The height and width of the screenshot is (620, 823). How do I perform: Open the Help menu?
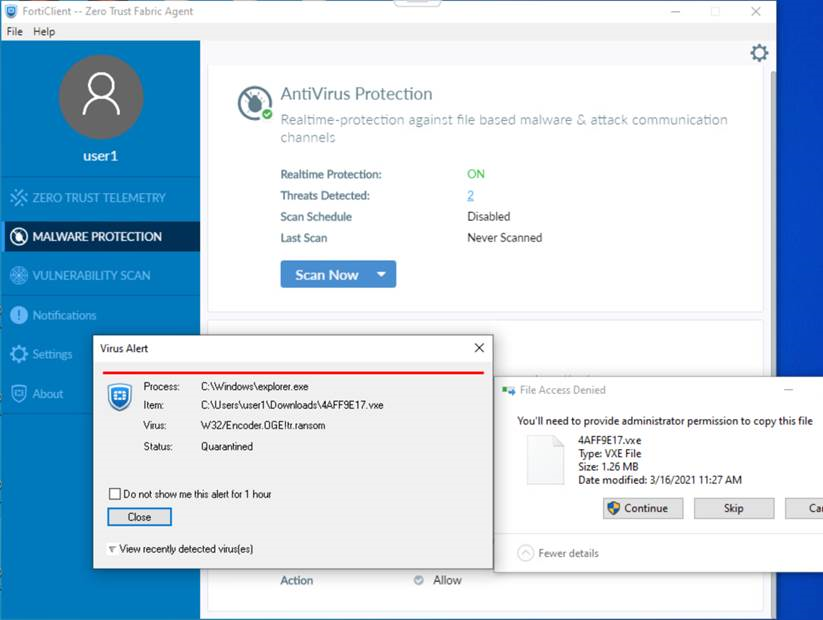[44, 31]
